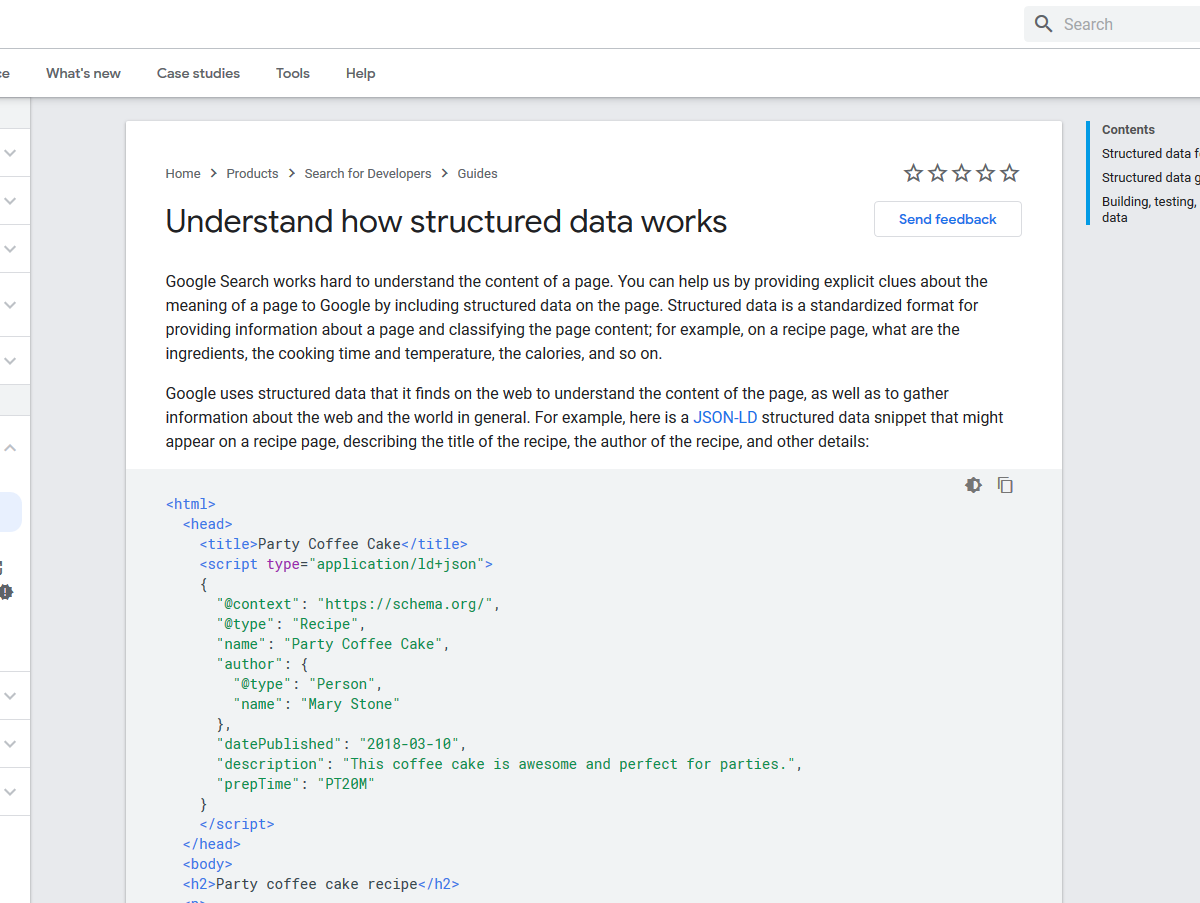Rate the page two stars
The height and width of the screenshot is (903, 1200).
click(937, 173)
